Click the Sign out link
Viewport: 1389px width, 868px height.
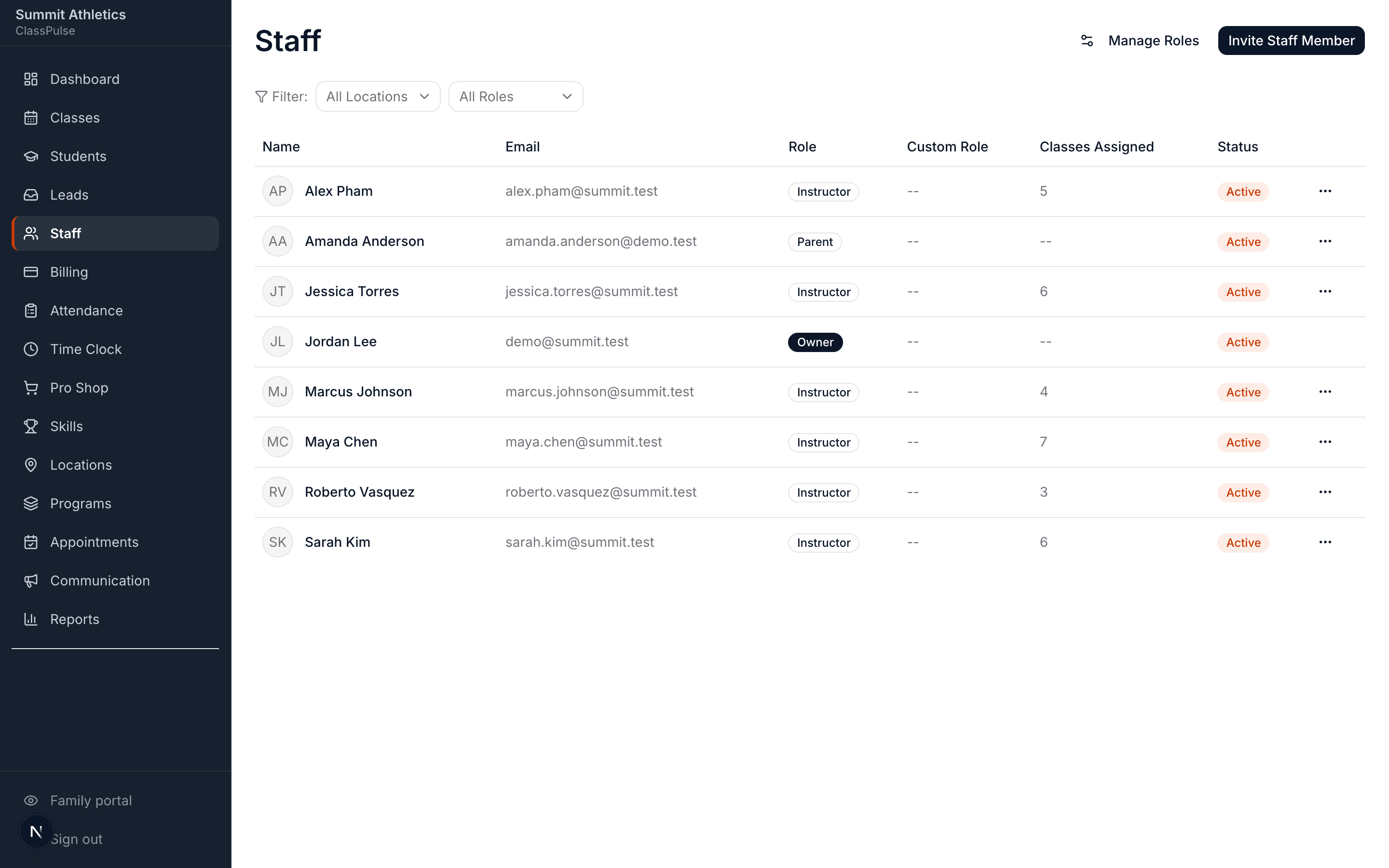pyautogui.click(x=76, y=839)
